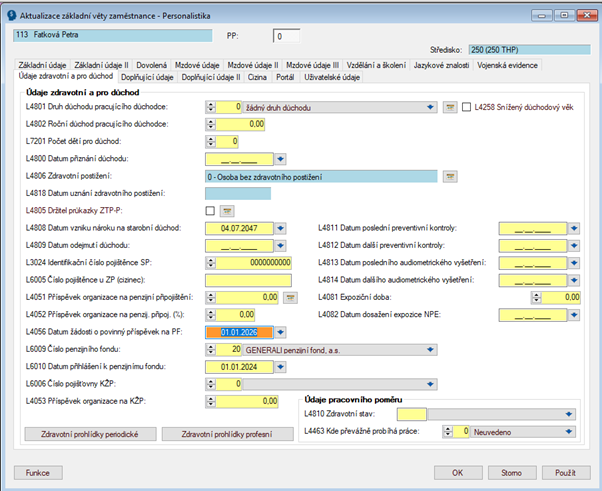This screenshot has height=491, width=602.
Task: Check the Držitel průkazky ZTP-P box
Action: point(209,211)
